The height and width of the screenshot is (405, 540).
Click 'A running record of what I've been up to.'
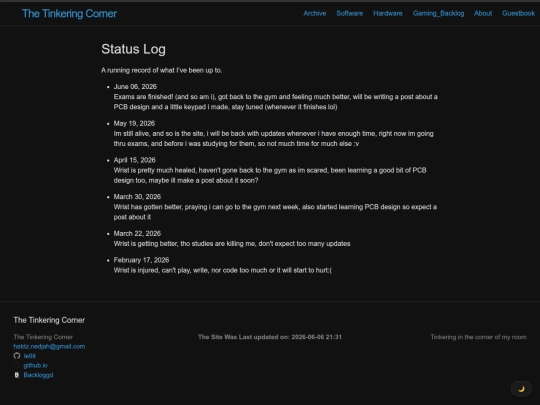162,70
